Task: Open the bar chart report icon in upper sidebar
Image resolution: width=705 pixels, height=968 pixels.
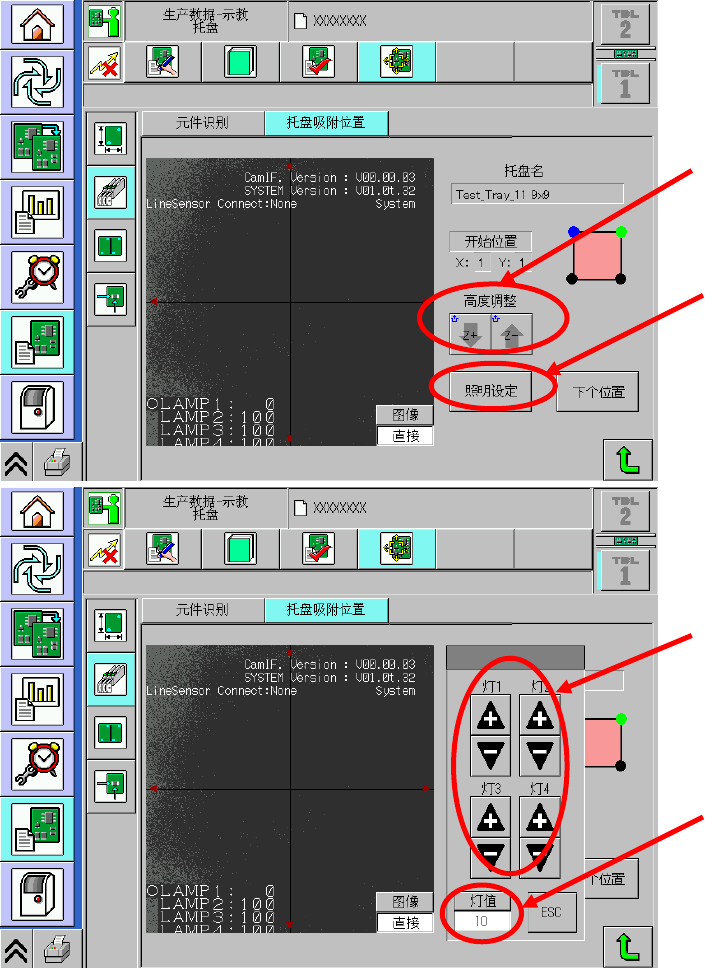Action: pos(38,212)
